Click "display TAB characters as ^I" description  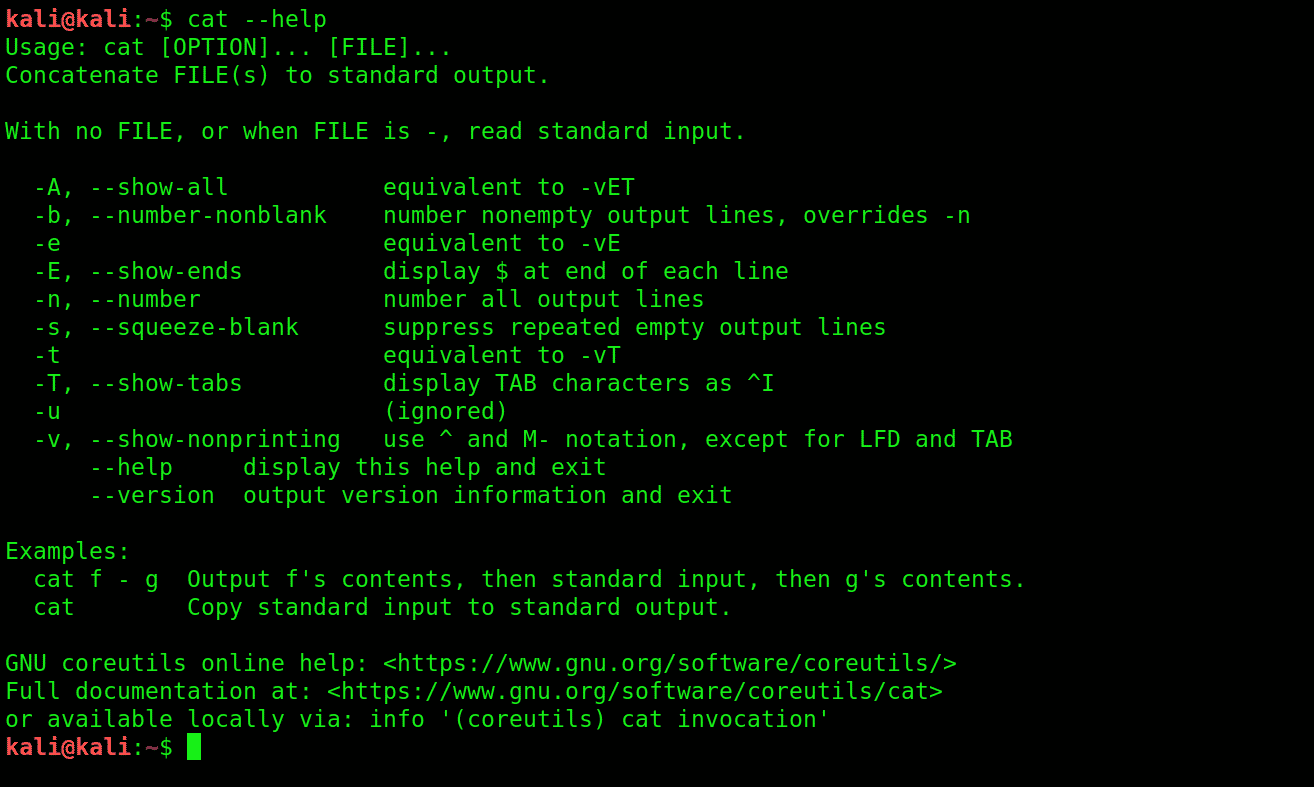tap(578, 384)
